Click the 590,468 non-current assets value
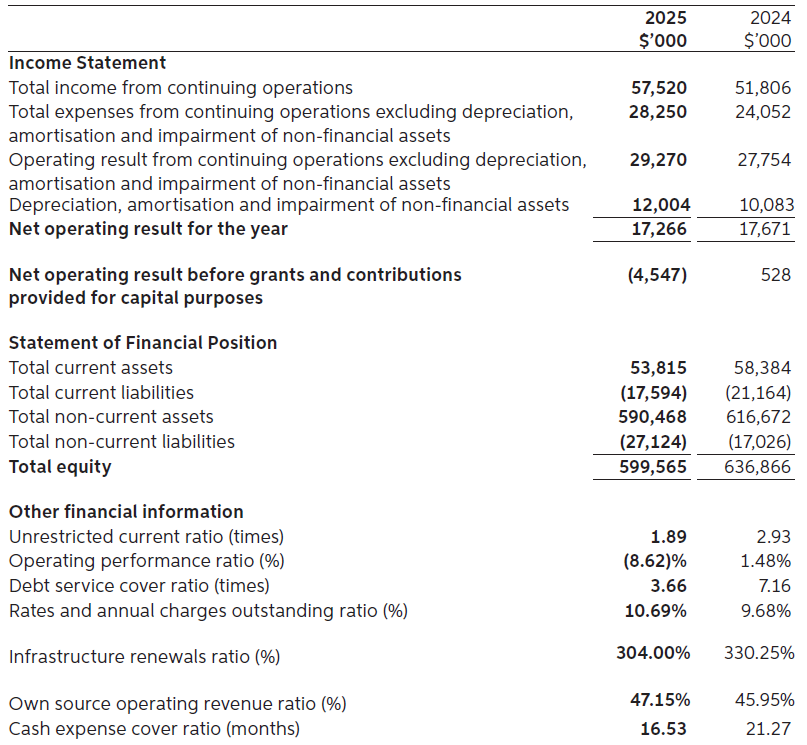This screenshot has height=745, width=807. (653, 417)
